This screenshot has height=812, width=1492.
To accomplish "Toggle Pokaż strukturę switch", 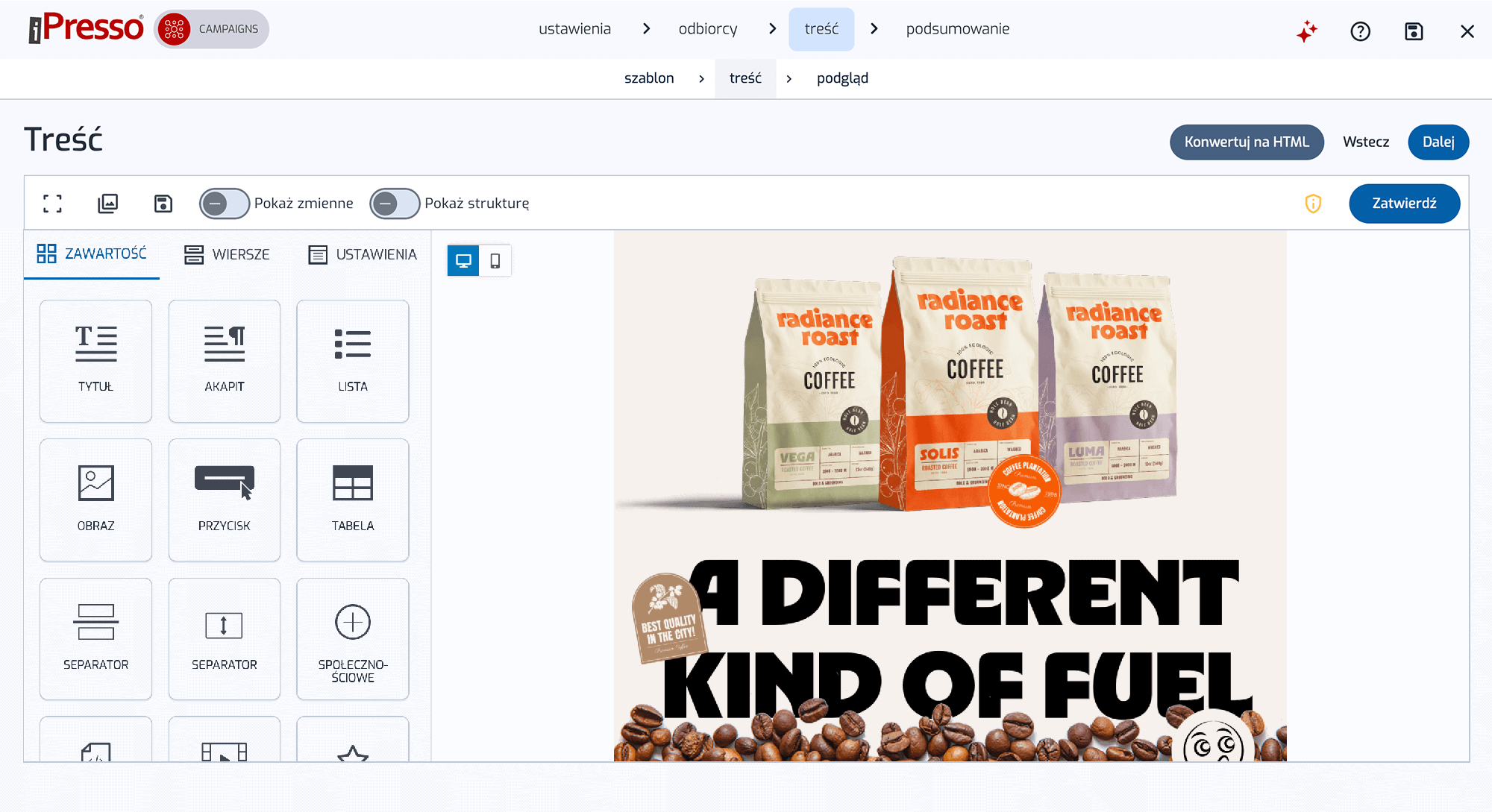I will (395, 204).
